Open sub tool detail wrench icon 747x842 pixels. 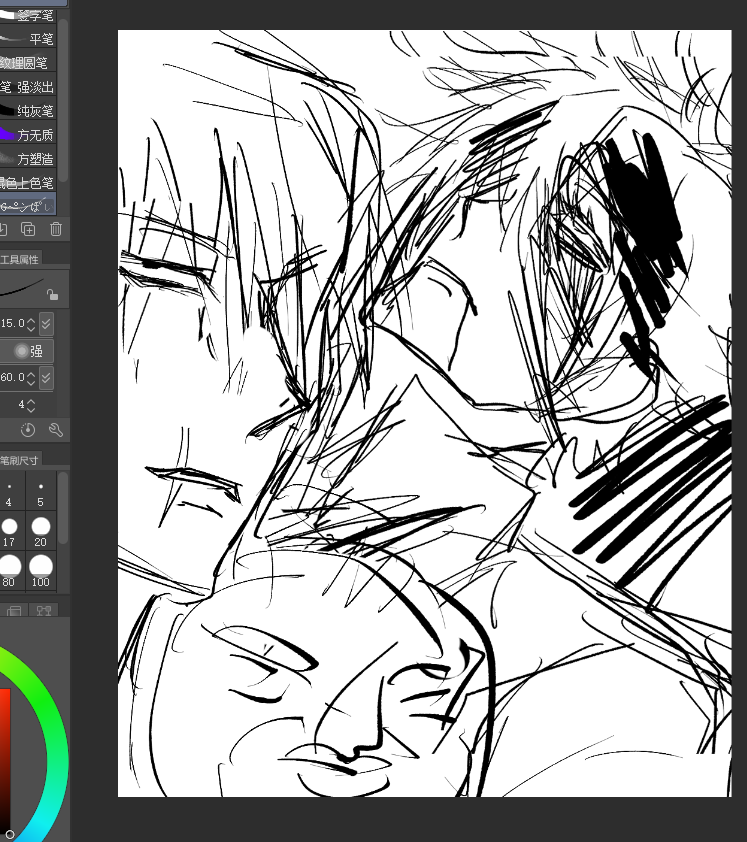56,430
